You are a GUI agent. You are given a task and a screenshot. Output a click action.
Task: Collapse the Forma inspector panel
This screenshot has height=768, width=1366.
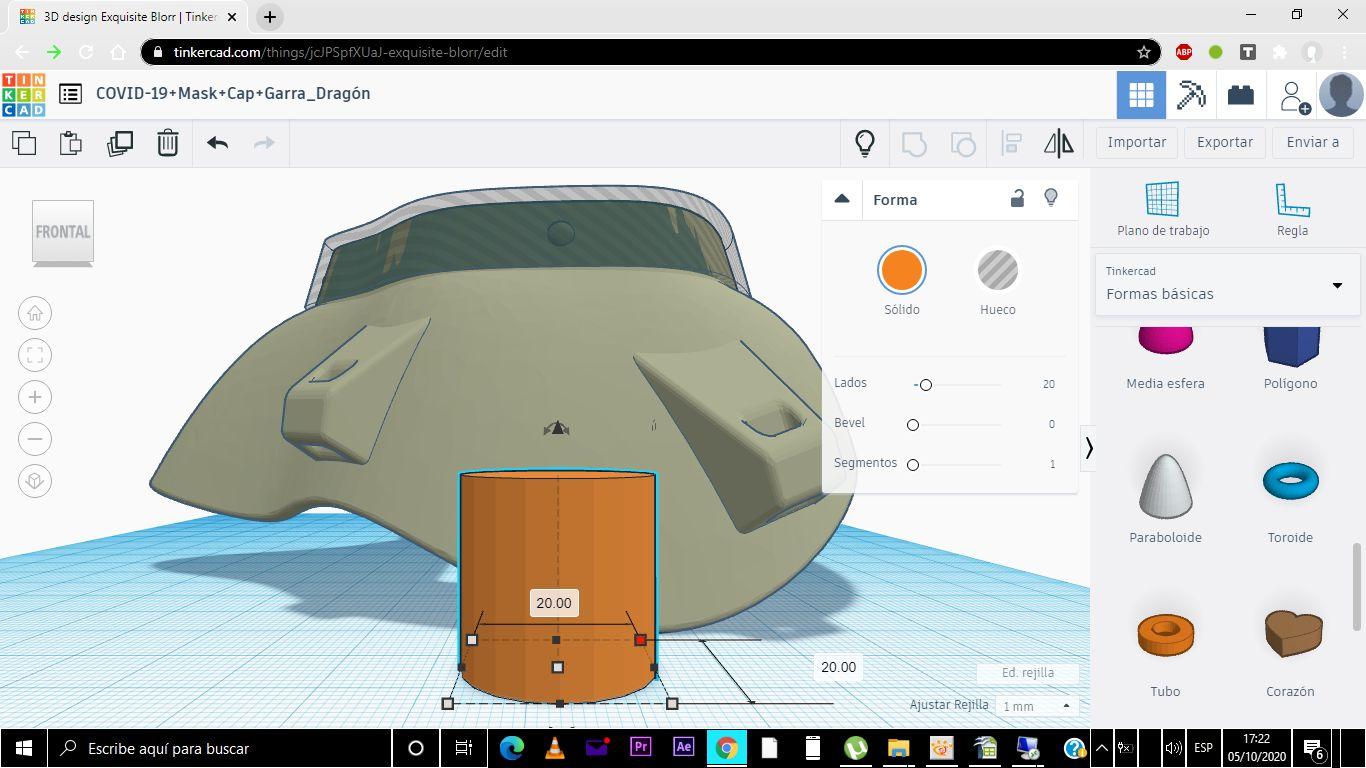click(842, 199)
